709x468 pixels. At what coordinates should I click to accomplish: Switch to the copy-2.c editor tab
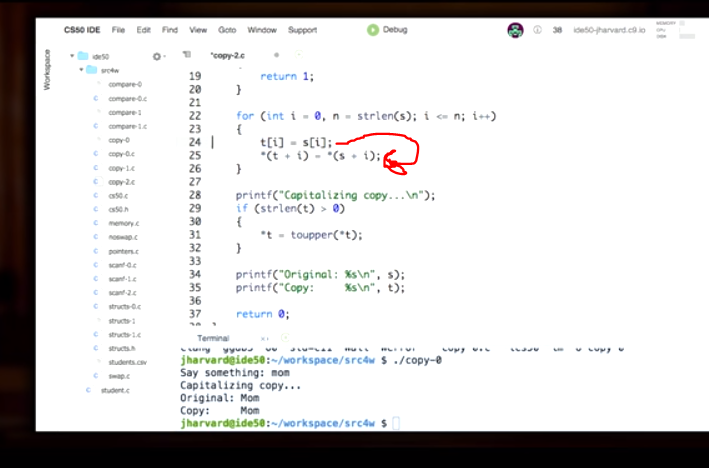tap(227, 56)
